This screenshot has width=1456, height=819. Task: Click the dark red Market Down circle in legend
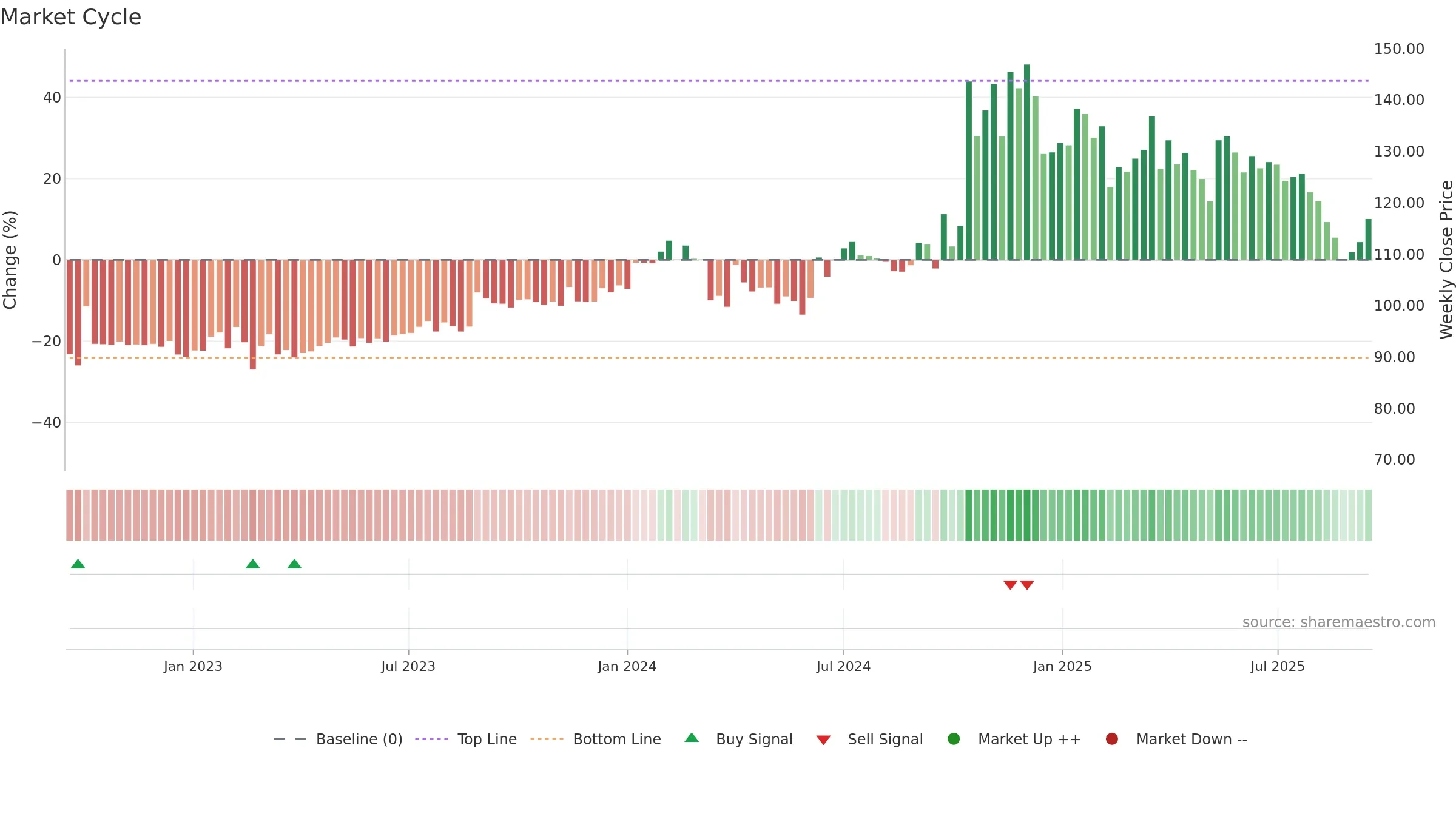[1112, 739]
